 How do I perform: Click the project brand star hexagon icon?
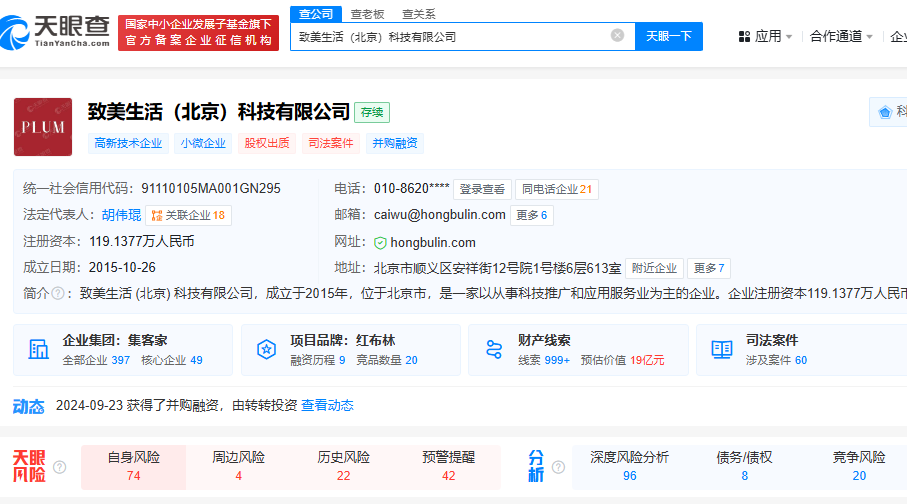coord(266,350)
